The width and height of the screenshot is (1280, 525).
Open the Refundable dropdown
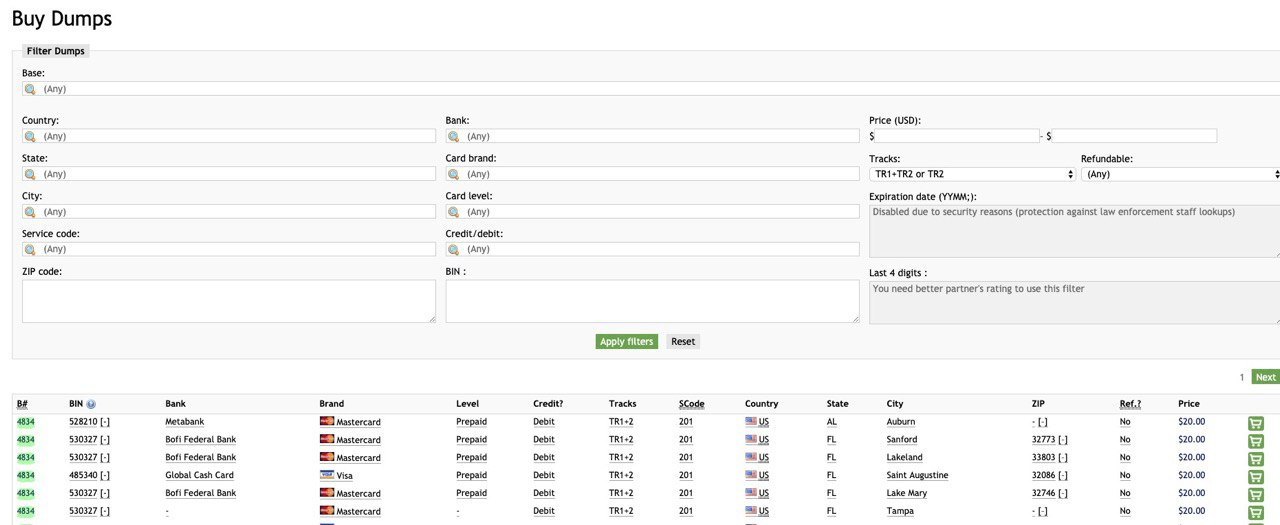point(1180,174)
